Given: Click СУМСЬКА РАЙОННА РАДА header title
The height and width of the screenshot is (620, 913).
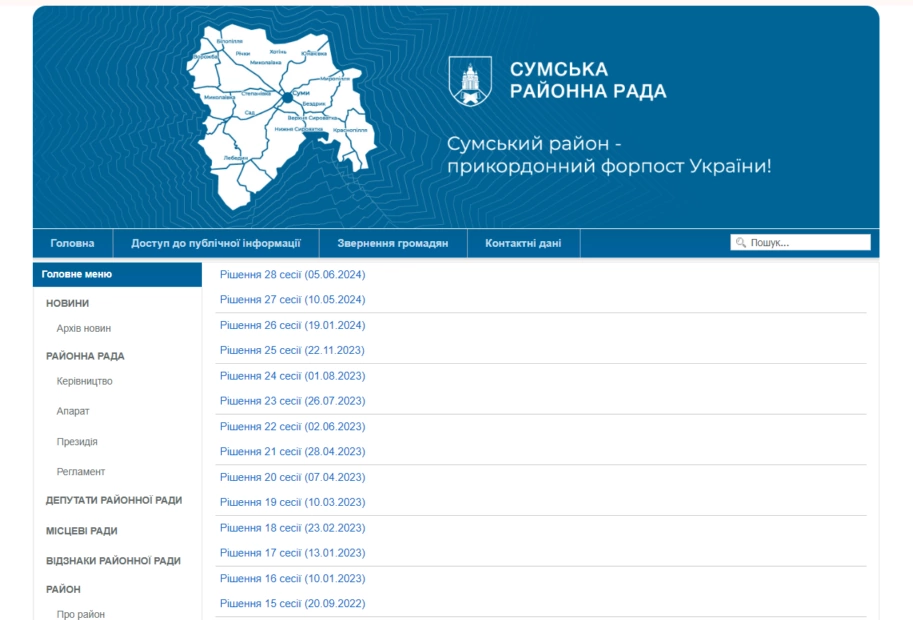Looking at the screenshot, I should coord(587,81).
